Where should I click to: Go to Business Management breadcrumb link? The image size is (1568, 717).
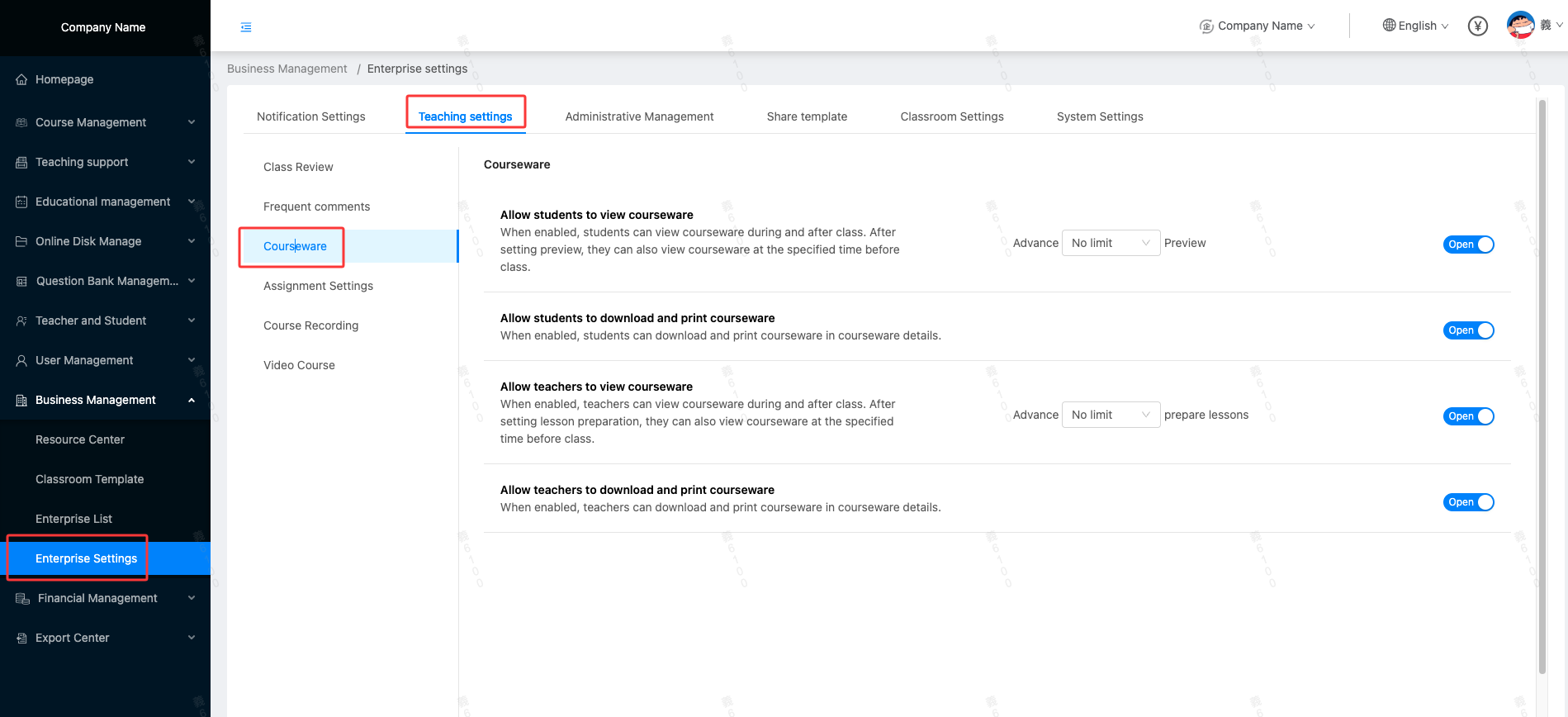(287, 69)
